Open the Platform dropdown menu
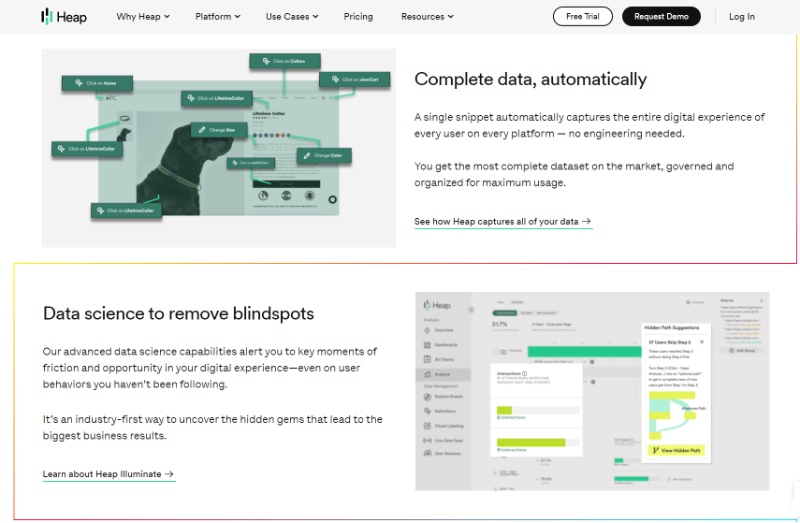Screen dimensions: 800x523 click(218, 16)
